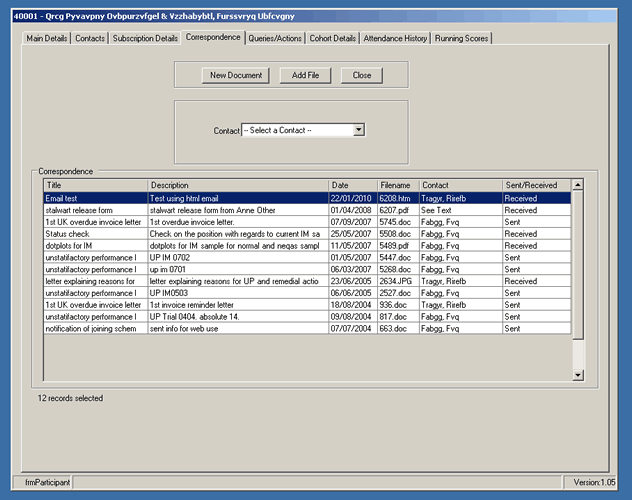Click the 'UP Trial 0404. absolute 14.' cell

pos(238,317)
